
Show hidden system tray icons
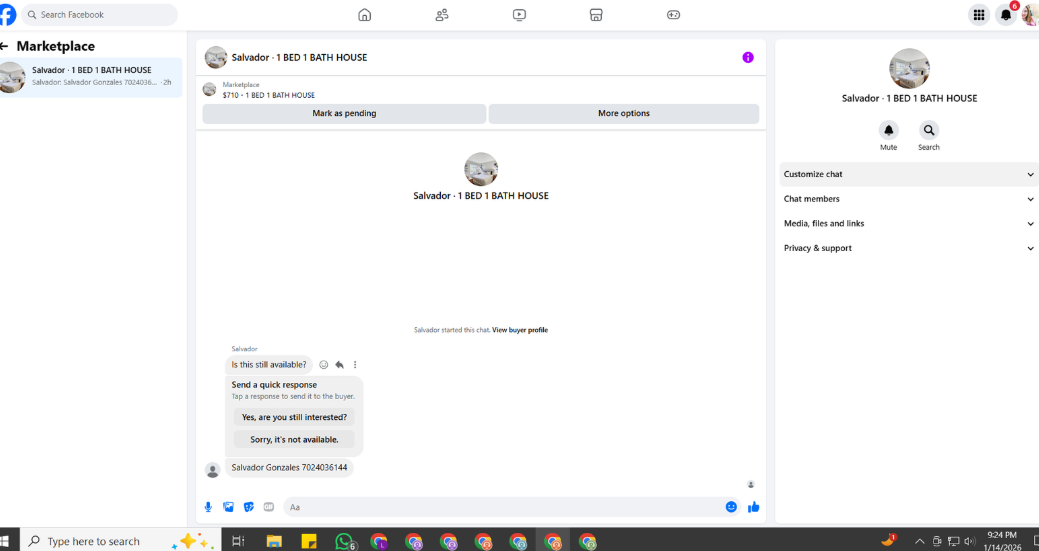pos(920,541)
